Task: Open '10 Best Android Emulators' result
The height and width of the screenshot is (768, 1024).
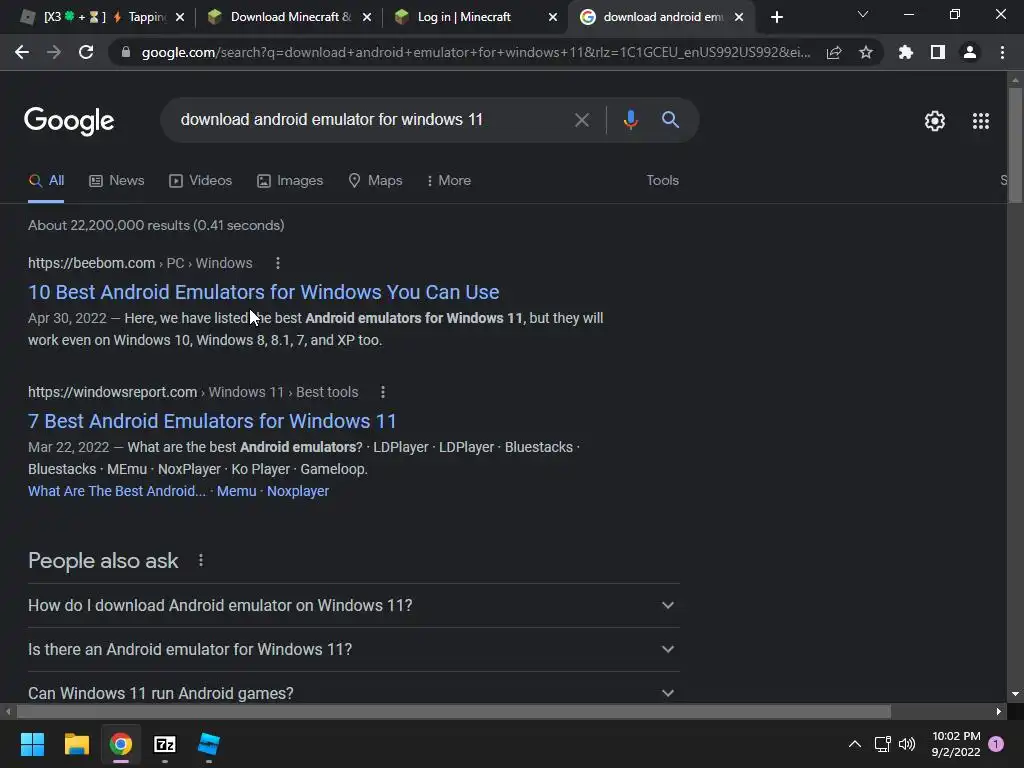Action: [264, 292]
